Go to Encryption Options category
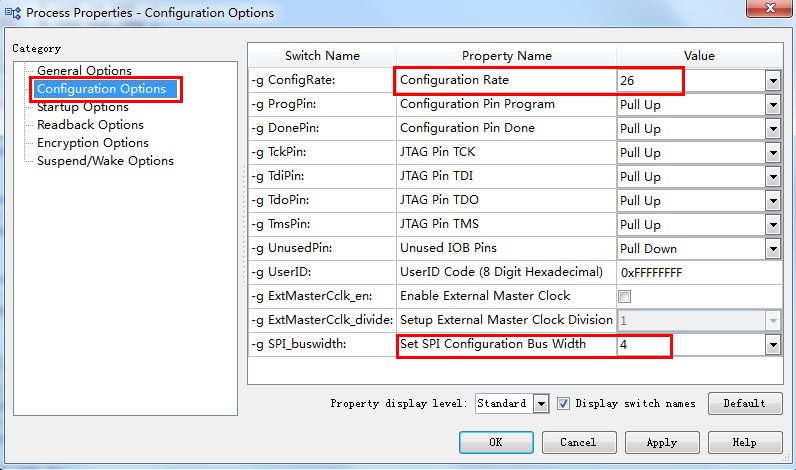This screenshot has width=796, height=470. click(x=93, y=143)
